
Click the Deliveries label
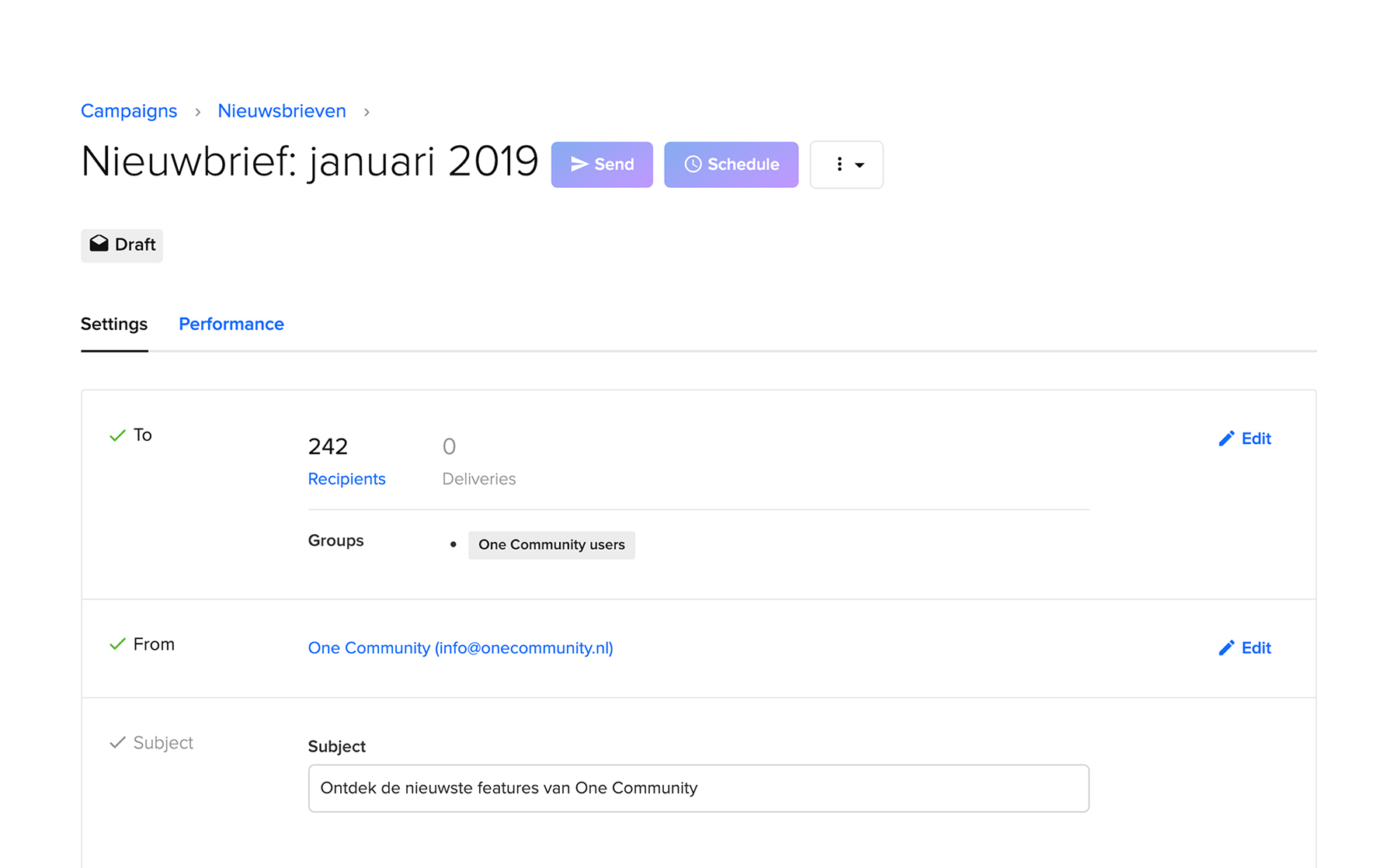(479, 479)
